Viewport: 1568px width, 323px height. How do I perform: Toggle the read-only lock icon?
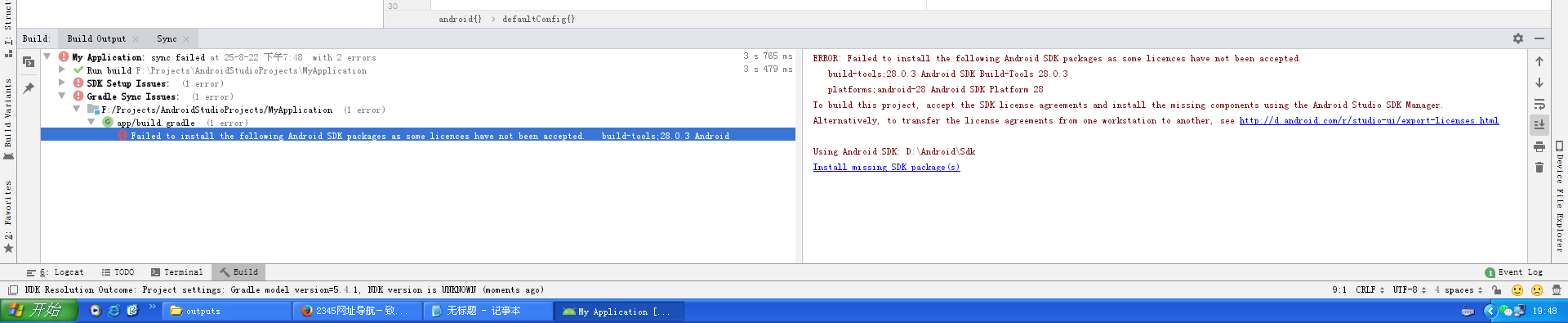(x=1496, y=289)
